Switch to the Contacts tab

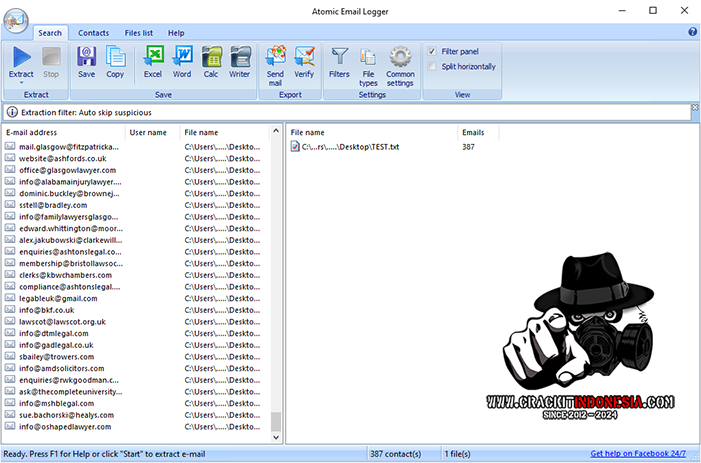[94, 33]
